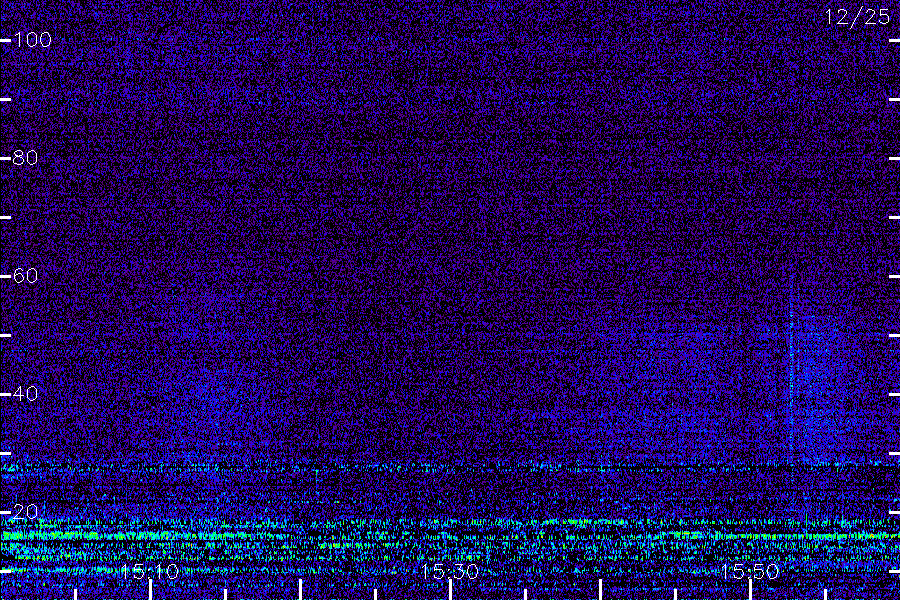Click the tick mark below 15:30
This screenshot has width=900, height=600.
(451, 590)
